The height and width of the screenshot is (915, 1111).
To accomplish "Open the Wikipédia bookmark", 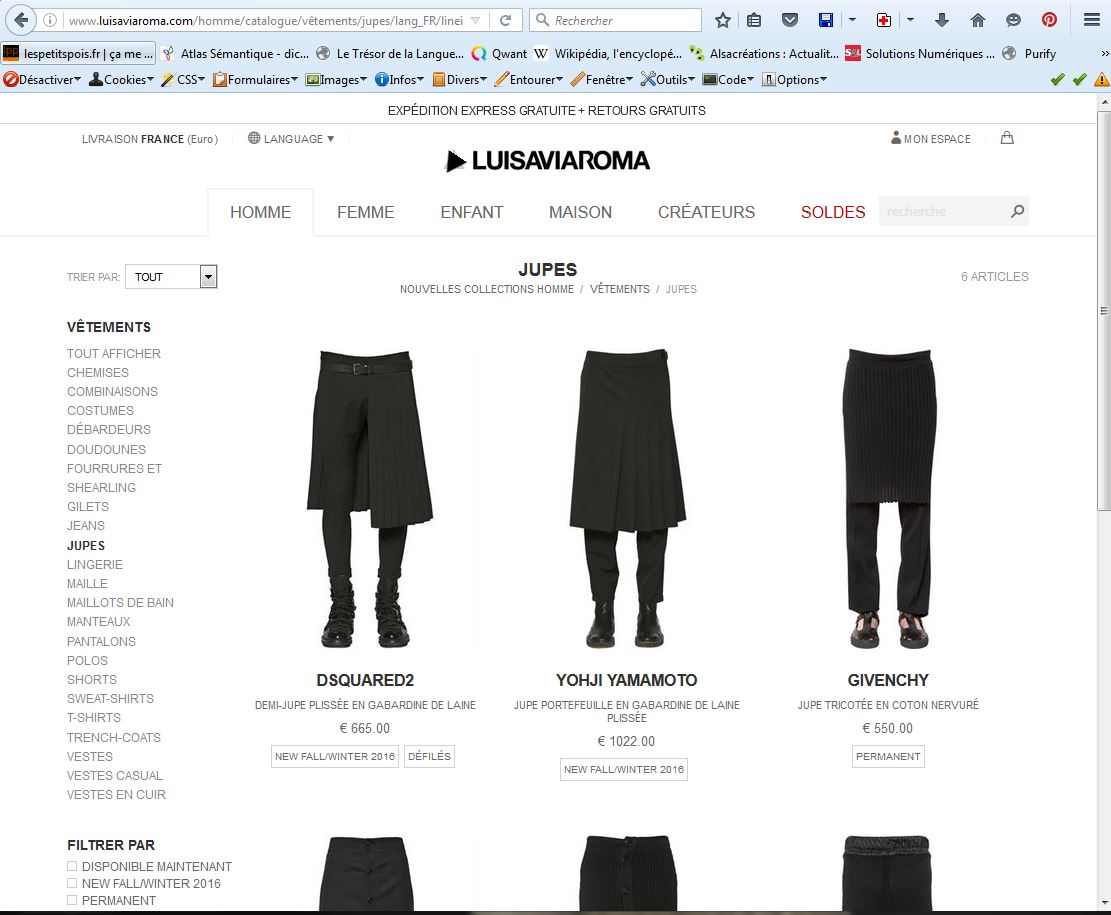I will point(608,53).
